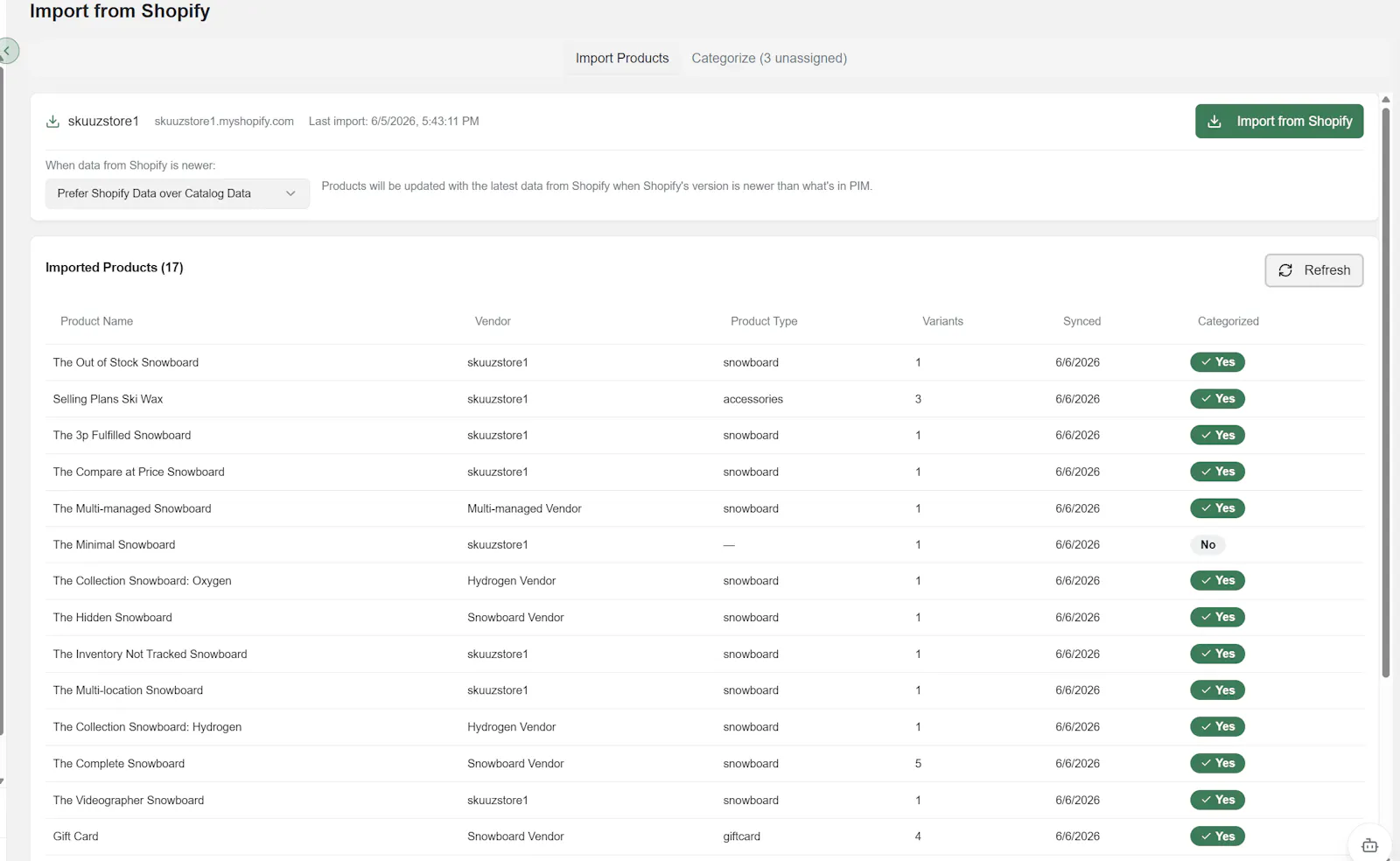
Task: Click the No badge for The Minimal Snowboard
Action: click(1207, 544)
